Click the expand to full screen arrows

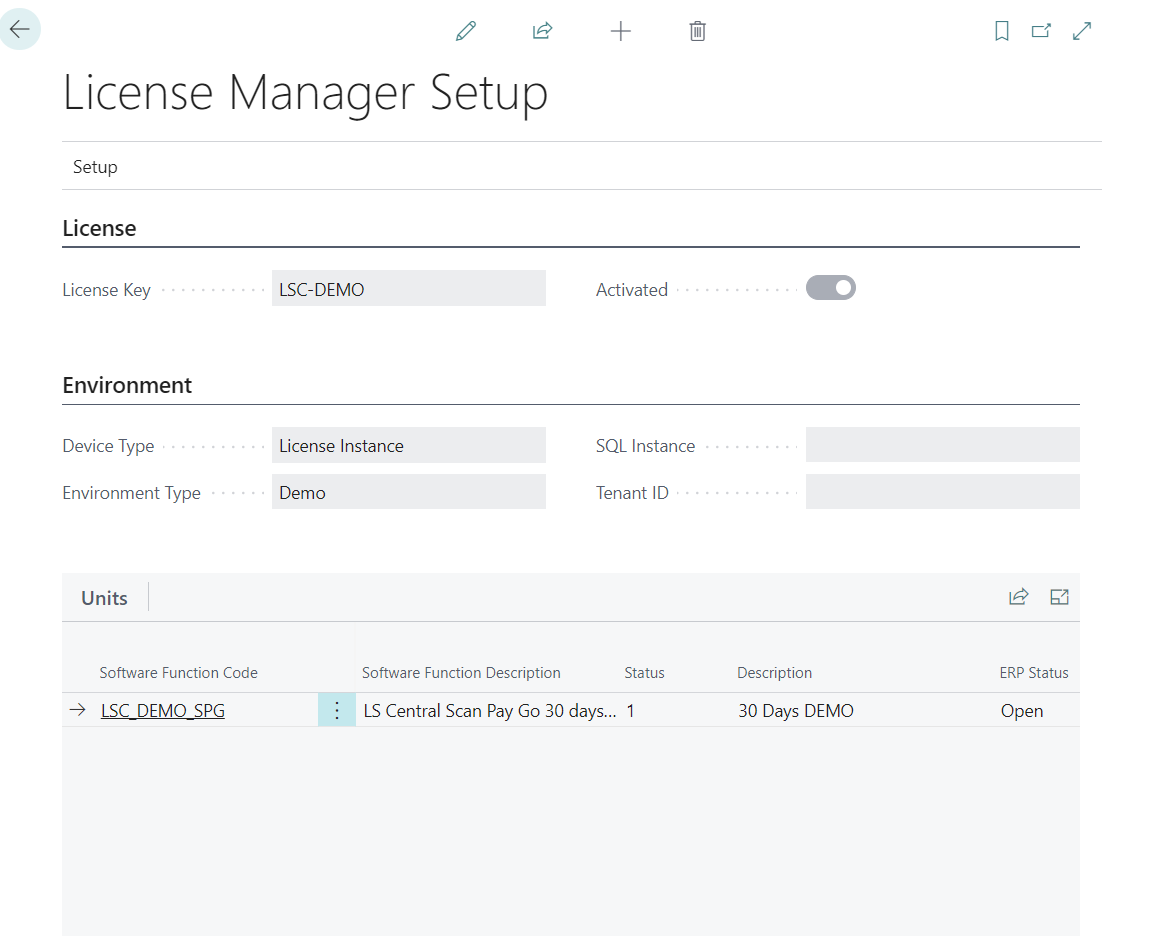[x=1081, y=31]
